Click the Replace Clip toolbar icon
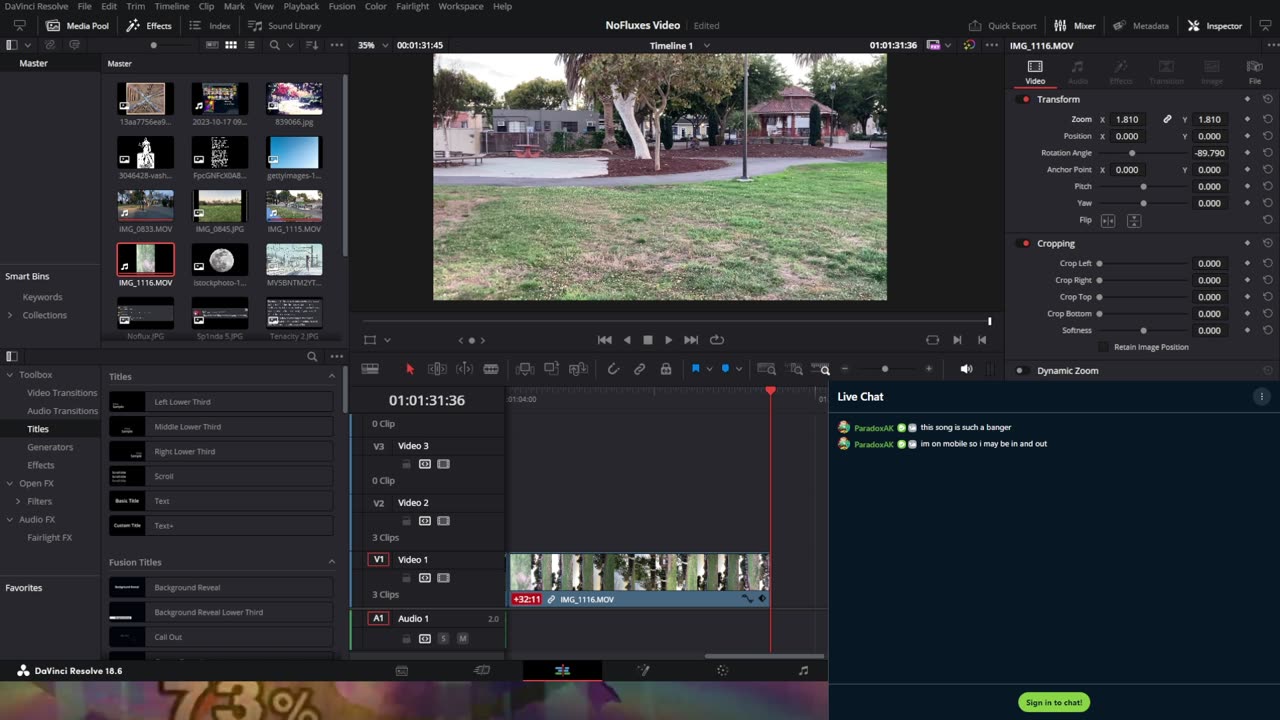Viewport: 1280px width, 720px height. (x=577, y=369)
